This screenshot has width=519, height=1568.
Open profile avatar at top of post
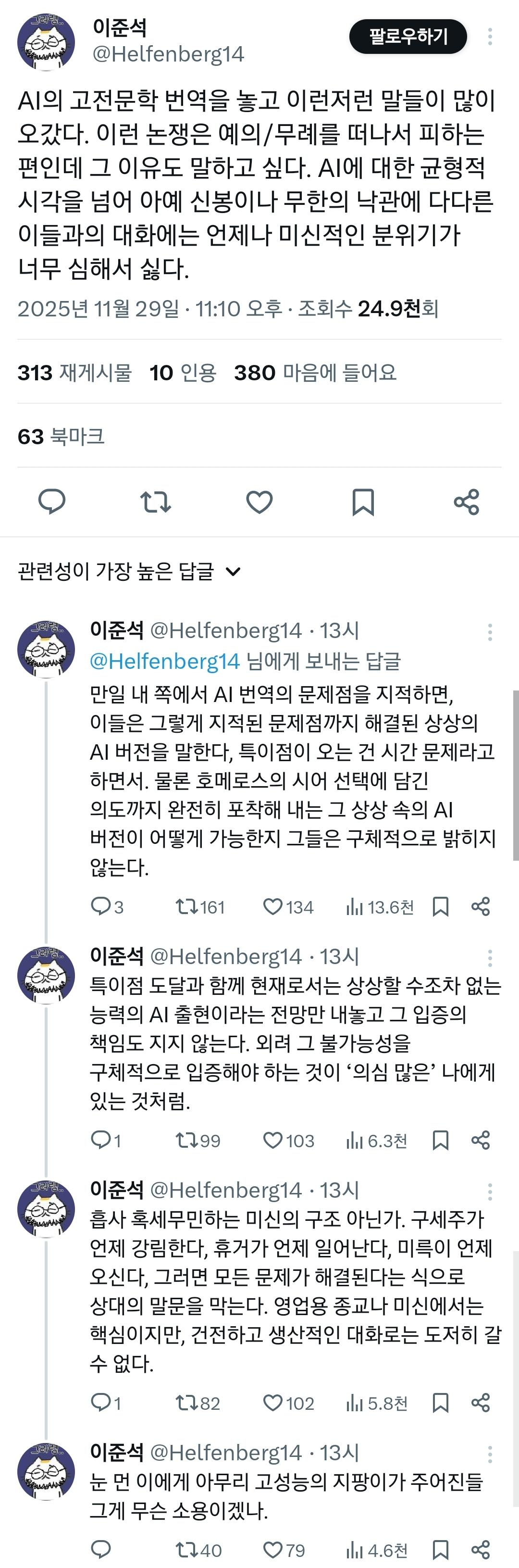click(x=46, y=41)
